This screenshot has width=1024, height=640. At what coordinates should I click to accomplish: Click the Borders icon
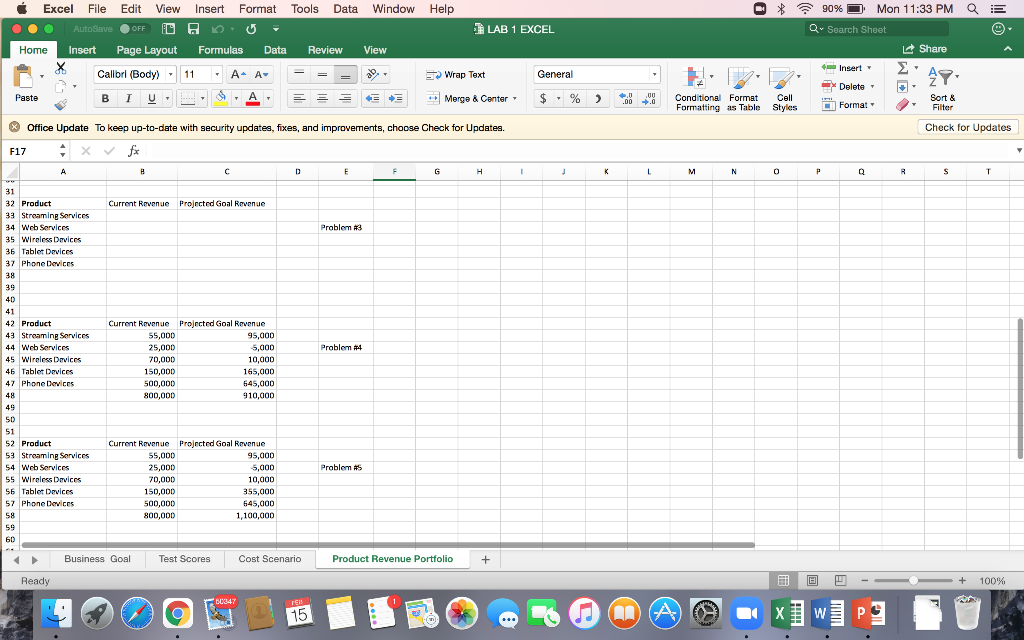pyautogui.click(x=188, y=99)
